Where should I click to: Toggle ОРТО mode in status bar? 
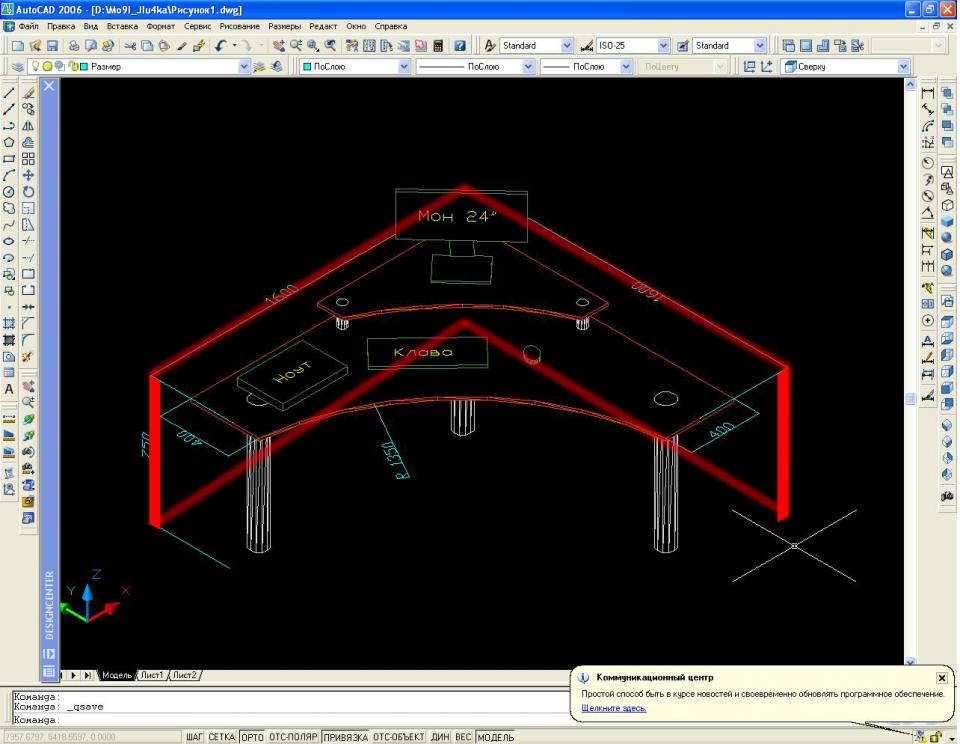click(x=252, y=737)
